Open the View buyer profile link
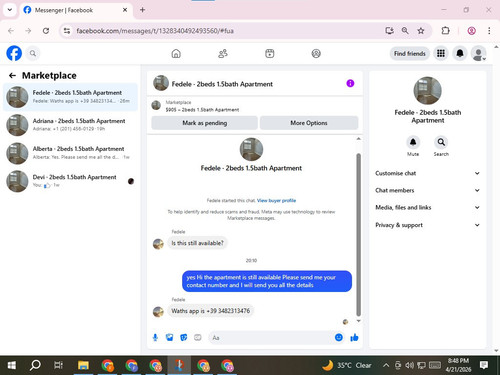 pyautogui.click(x=276, y=200)
